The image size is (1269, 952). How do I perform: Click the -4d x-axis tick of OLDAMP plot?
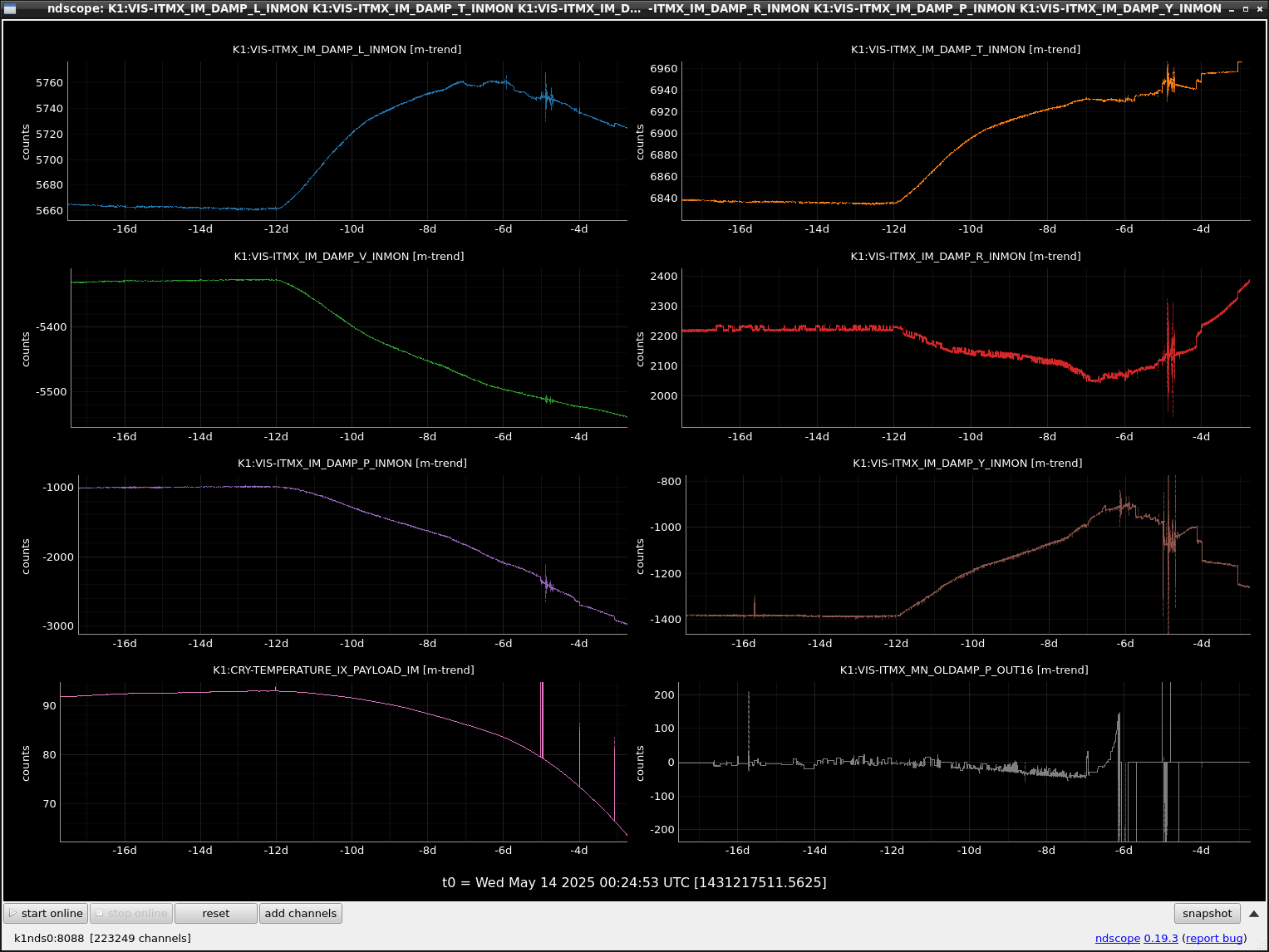[1201, 850]
